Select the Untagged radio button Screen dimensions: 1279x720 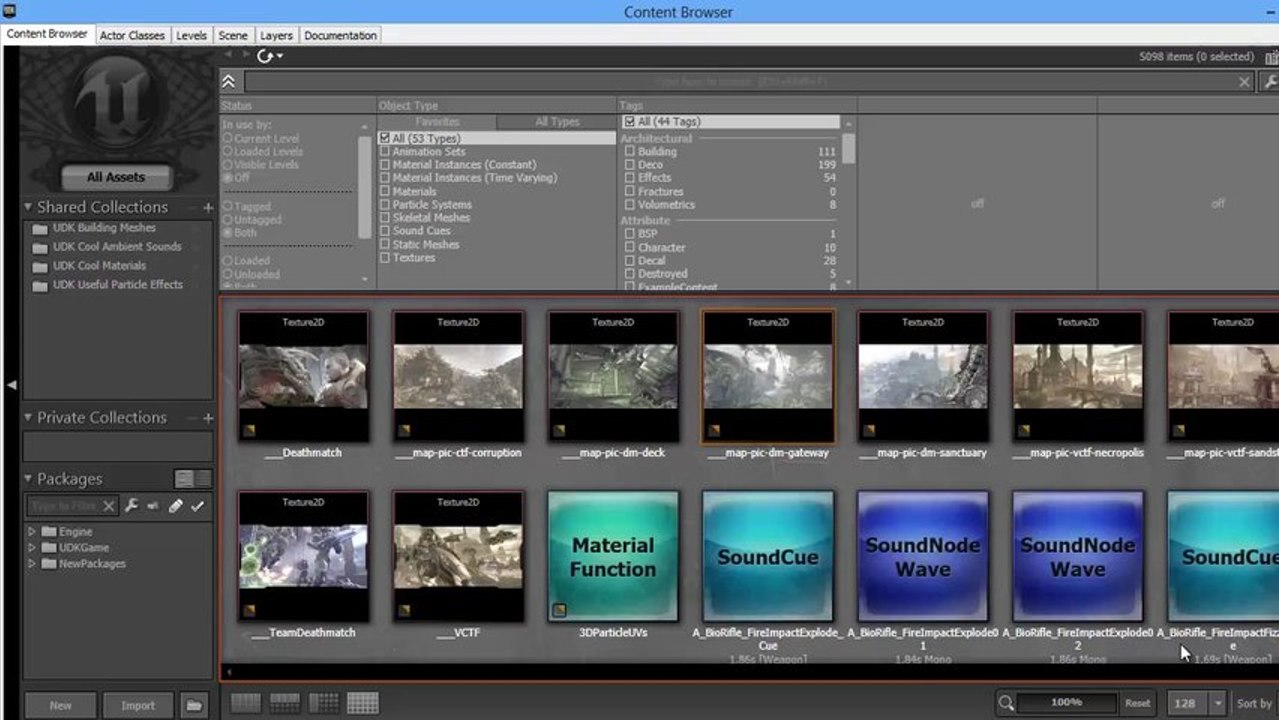[228, 220]
